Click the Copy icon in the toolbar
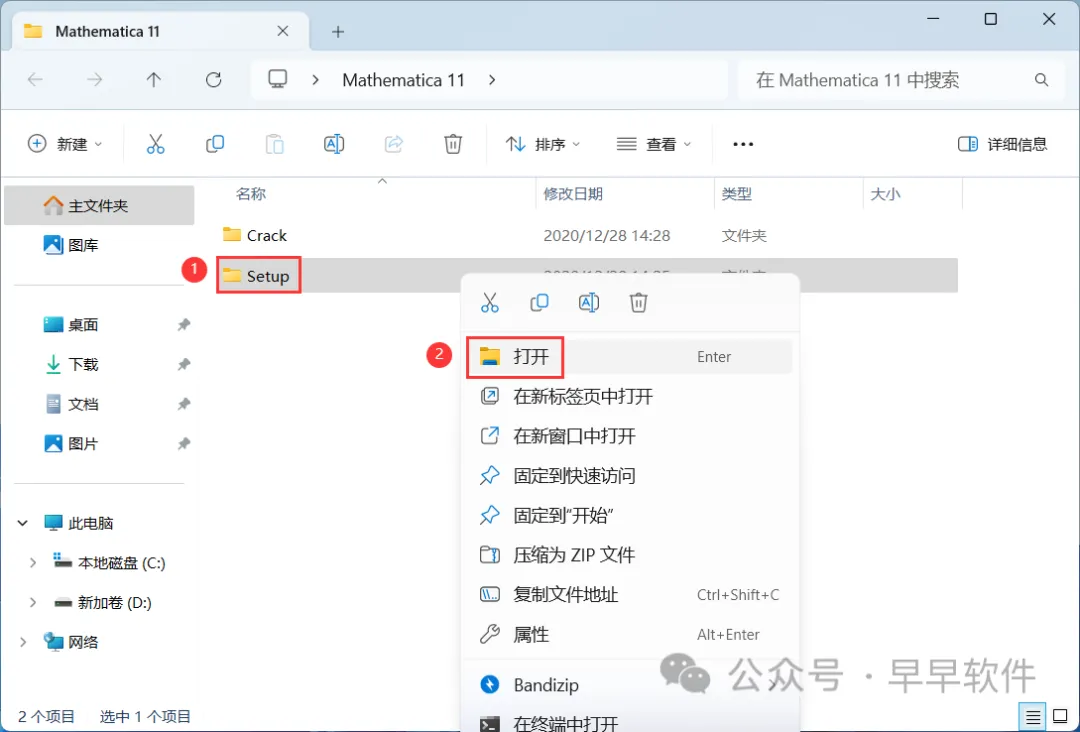 click(x=215, y=144)
